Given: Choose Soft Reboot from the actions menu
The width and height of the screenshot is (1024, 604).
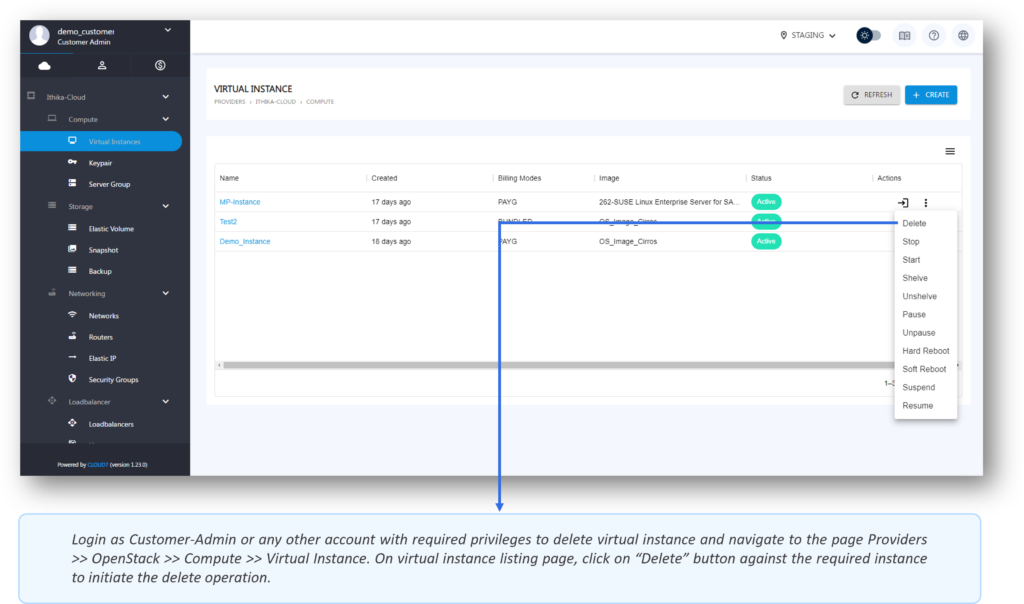Looking at the screenshot, I should coord(924,370).
